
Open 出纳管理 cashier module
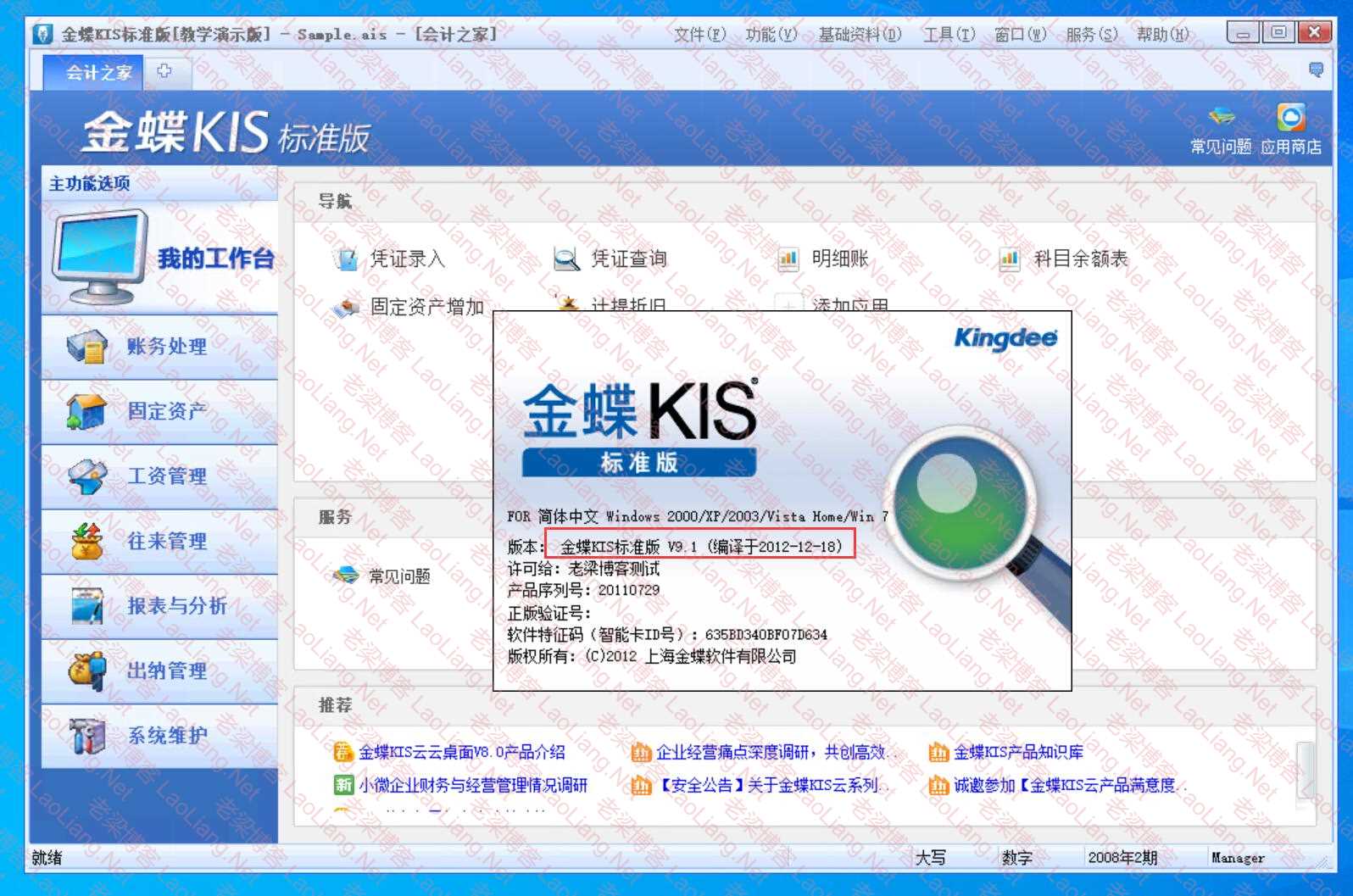tap(166, 671)
